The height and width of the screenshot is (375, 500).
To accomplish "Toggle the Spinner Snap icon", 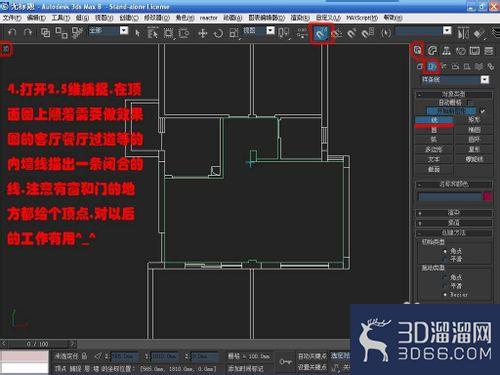I will point(368,33).
